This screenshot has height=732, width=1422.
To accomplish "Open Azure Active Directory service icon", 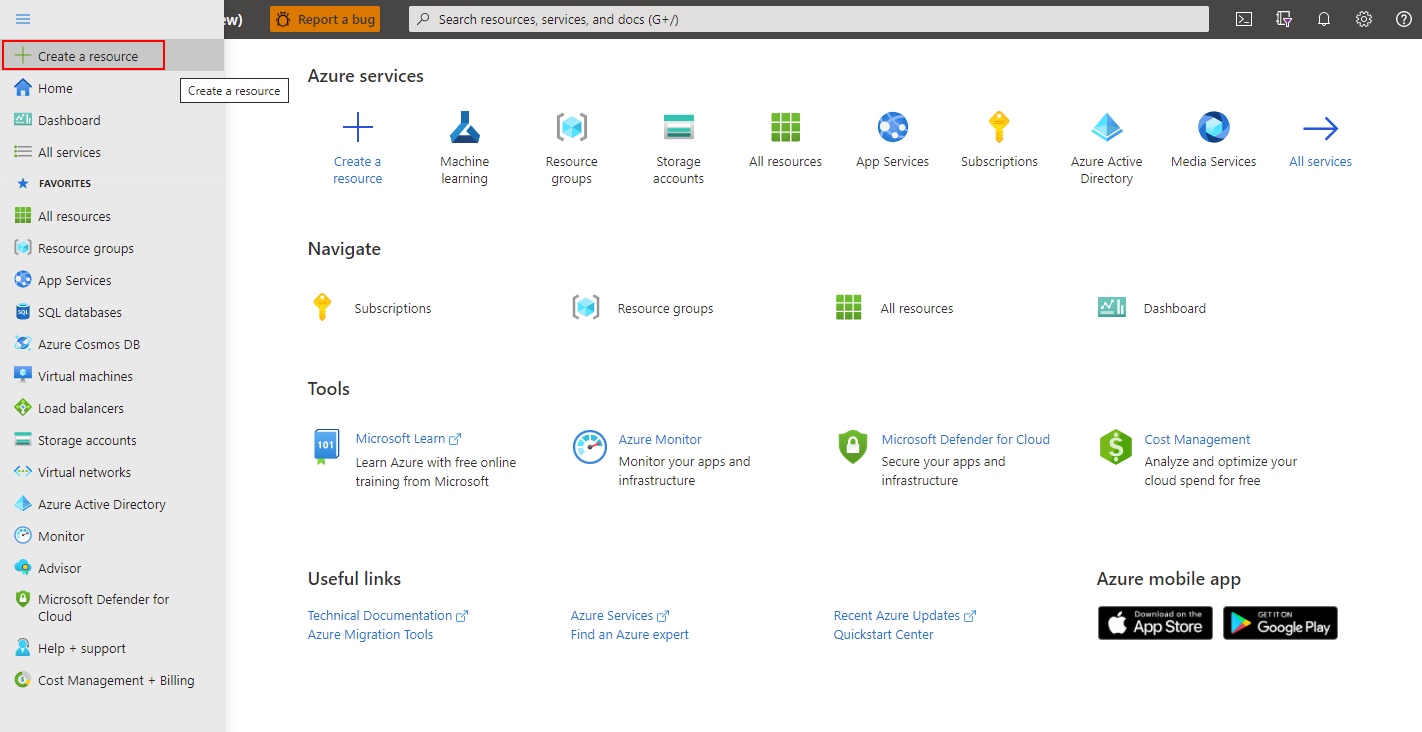I will pyautogui.click(x=1107, y=128).
